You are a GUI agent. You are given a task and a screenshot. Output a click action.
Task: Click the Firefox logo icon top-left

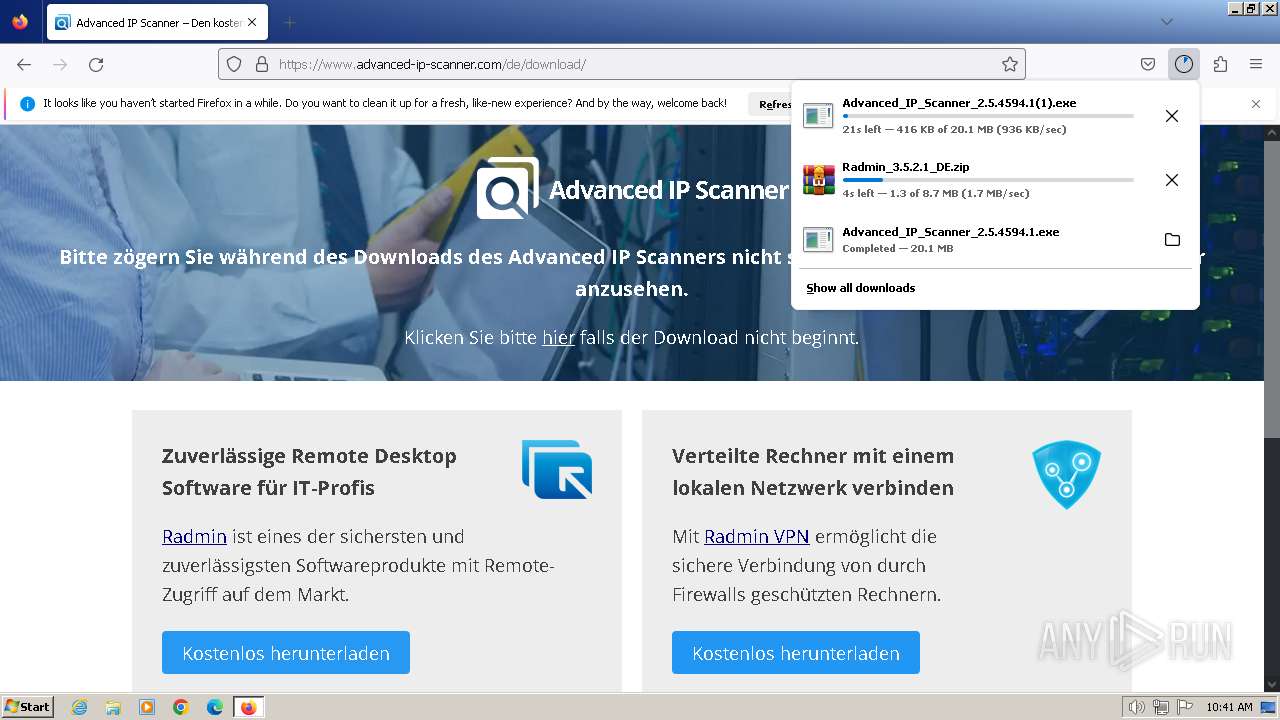(x=20, y=22)
